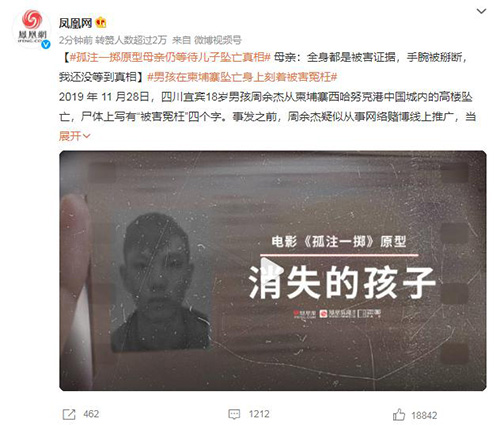
Task: Click the repost share icon
Action: point(69,414)
